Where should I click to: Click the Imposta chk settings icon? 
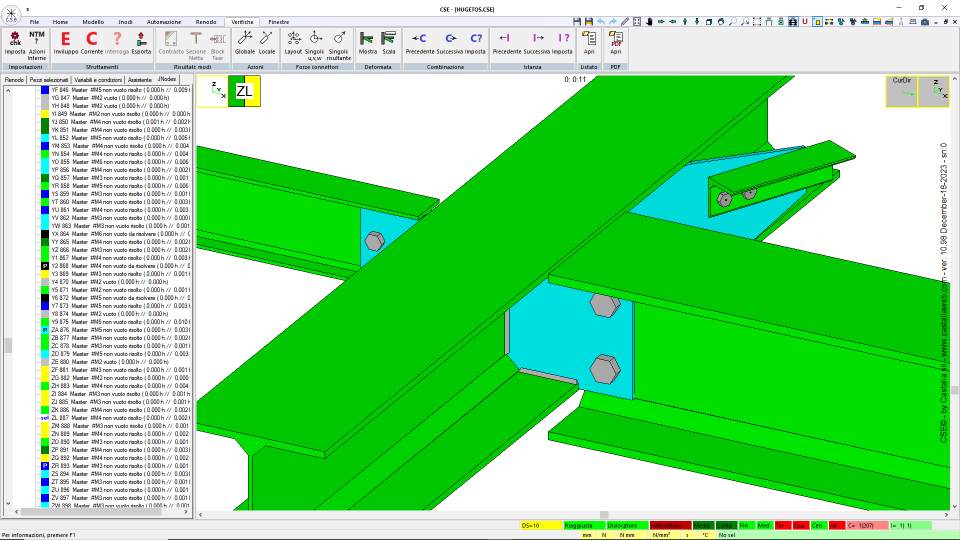coord(15,43)
